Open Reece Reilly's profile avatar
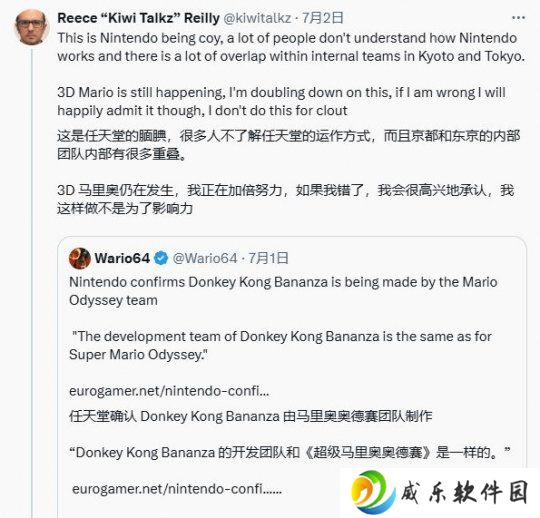Image resolution: width=540 pixels, height=518 pixels. pos(31,27)
